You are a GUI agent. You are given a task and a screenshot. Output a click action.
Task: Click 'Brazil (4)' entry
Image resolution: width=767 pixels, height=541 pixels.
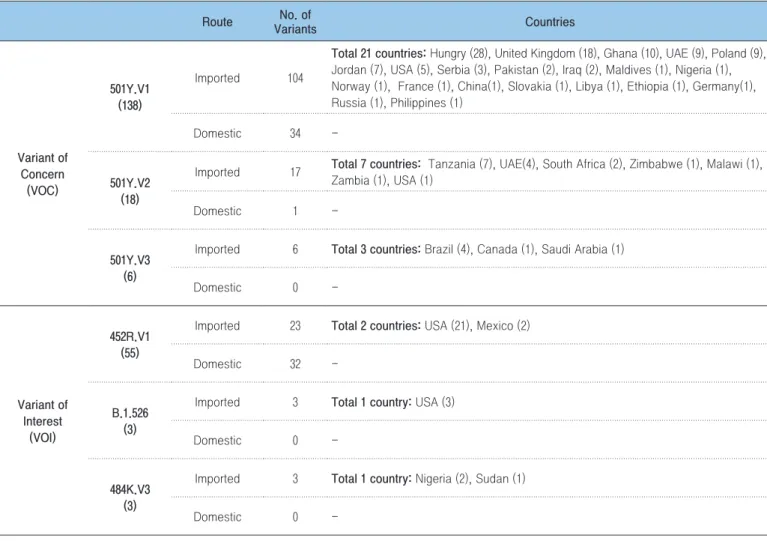(448, 249)
